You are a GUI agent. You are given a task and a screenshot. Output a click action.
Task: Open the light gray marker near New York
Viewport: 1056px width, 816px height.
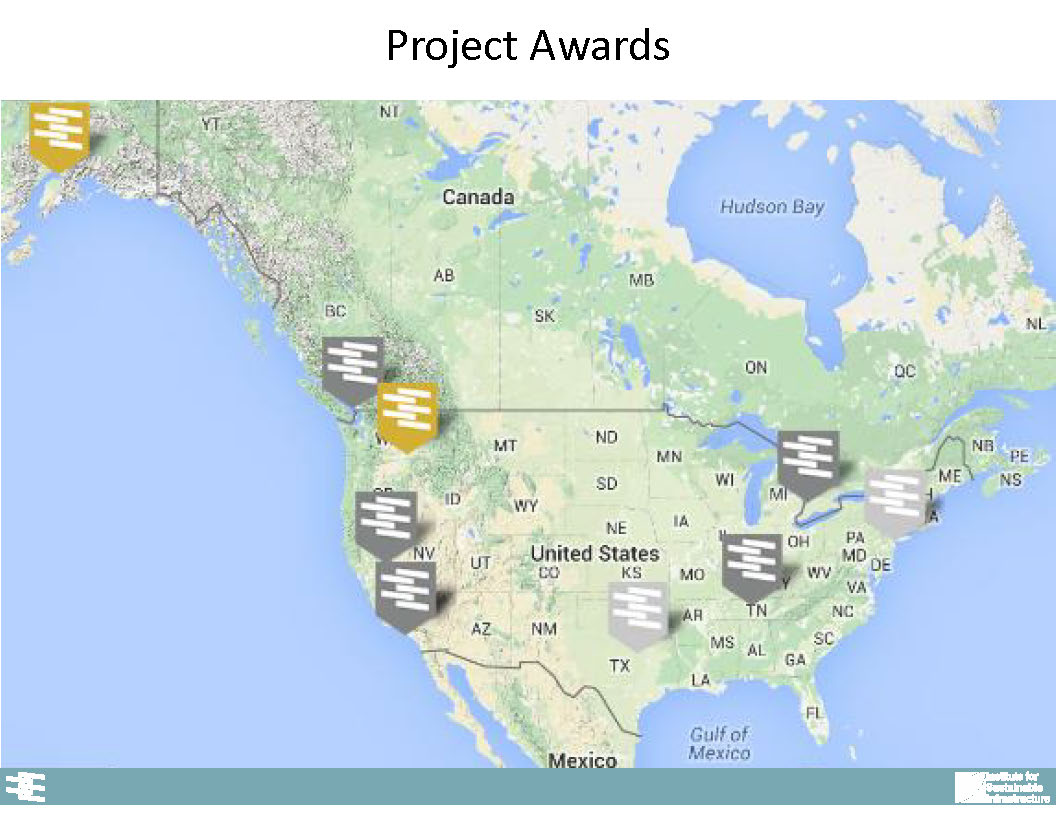[894, 497]
